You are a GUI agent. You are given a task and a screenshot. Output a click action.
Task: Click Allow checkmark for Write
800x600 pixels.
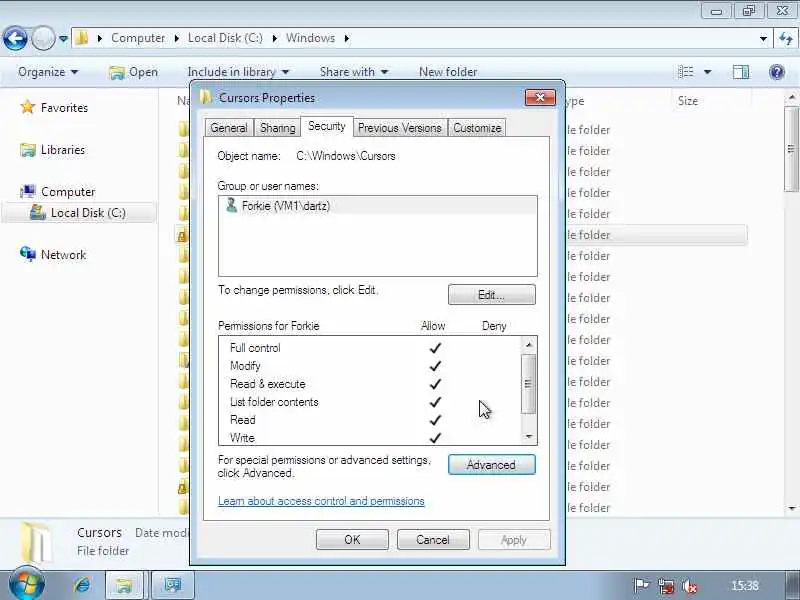[435, 438]
